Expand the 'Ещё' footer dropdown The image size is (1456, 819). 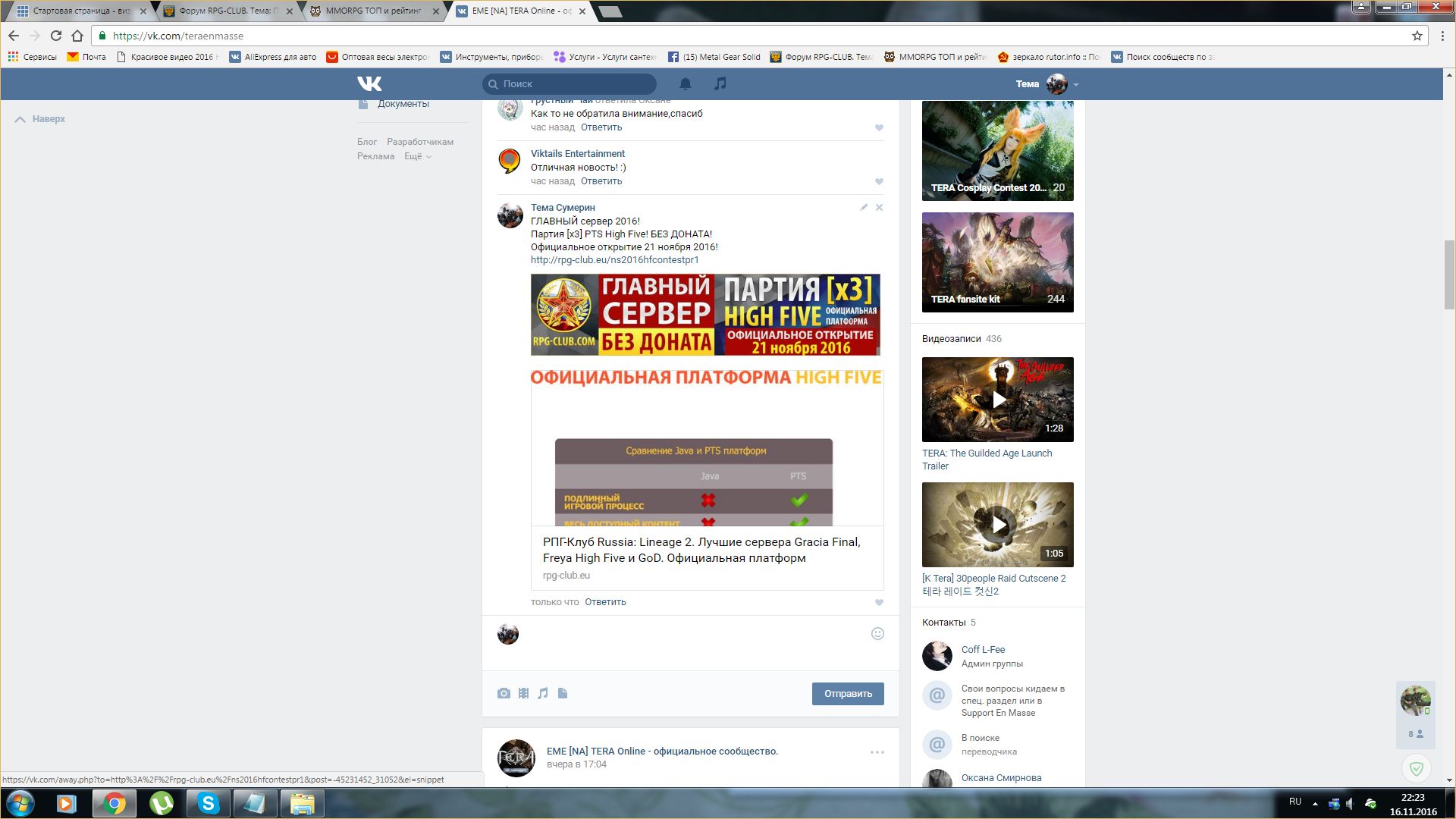(x=418, y=156)
